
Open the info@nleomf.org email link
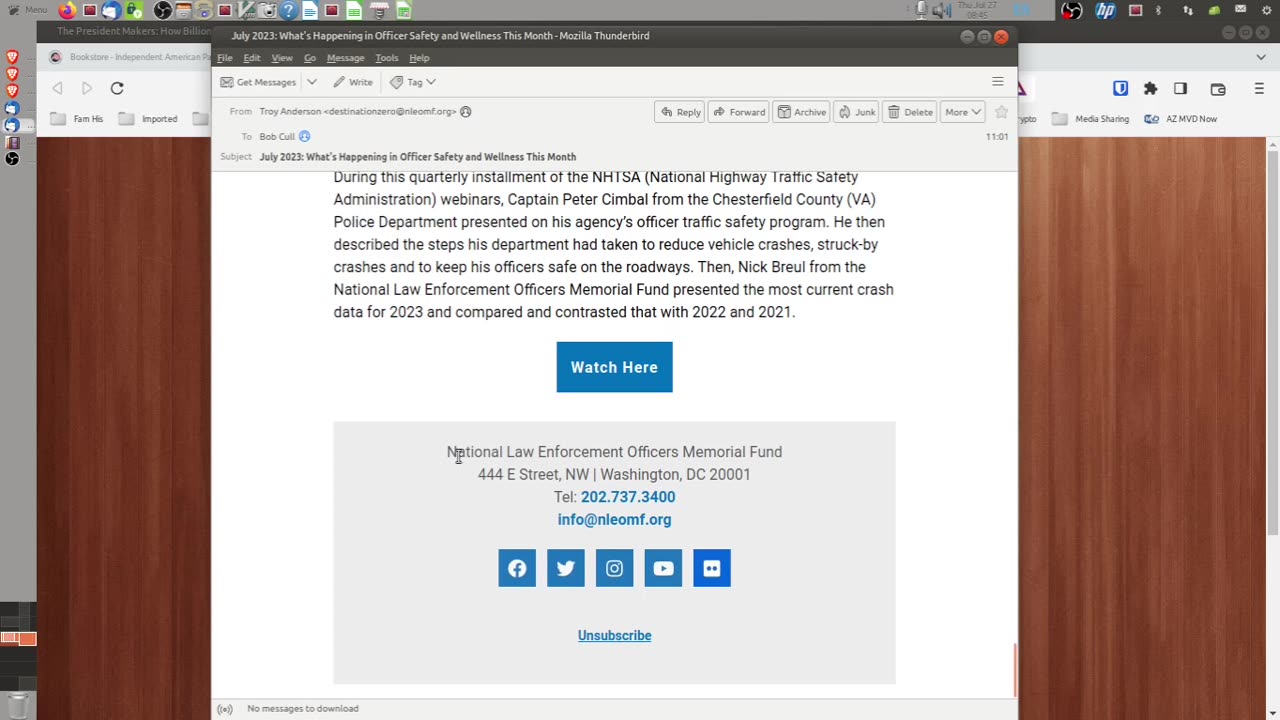click(x=614, y=520)
